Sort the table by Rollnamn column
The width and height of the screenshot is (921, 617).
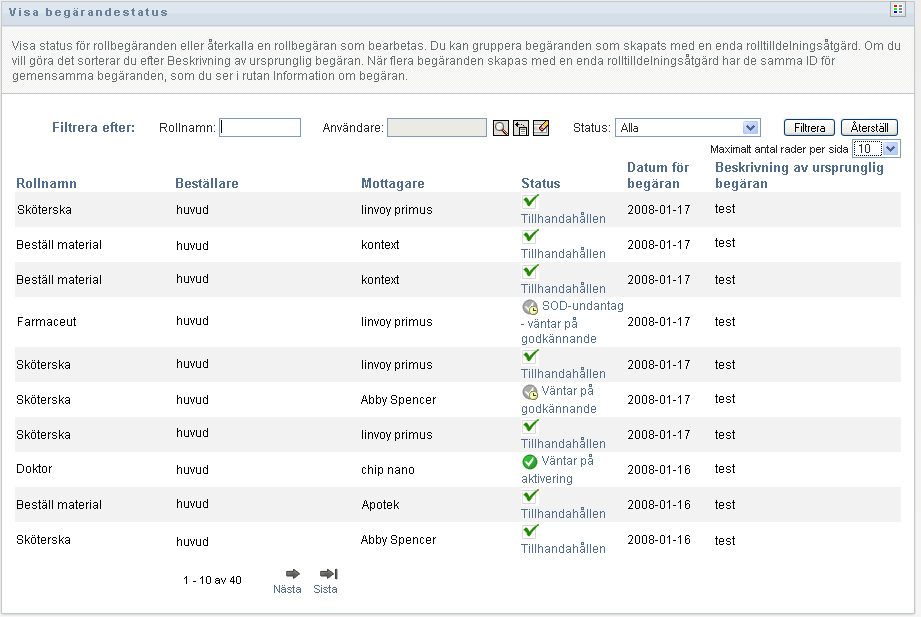pos(46,184)
